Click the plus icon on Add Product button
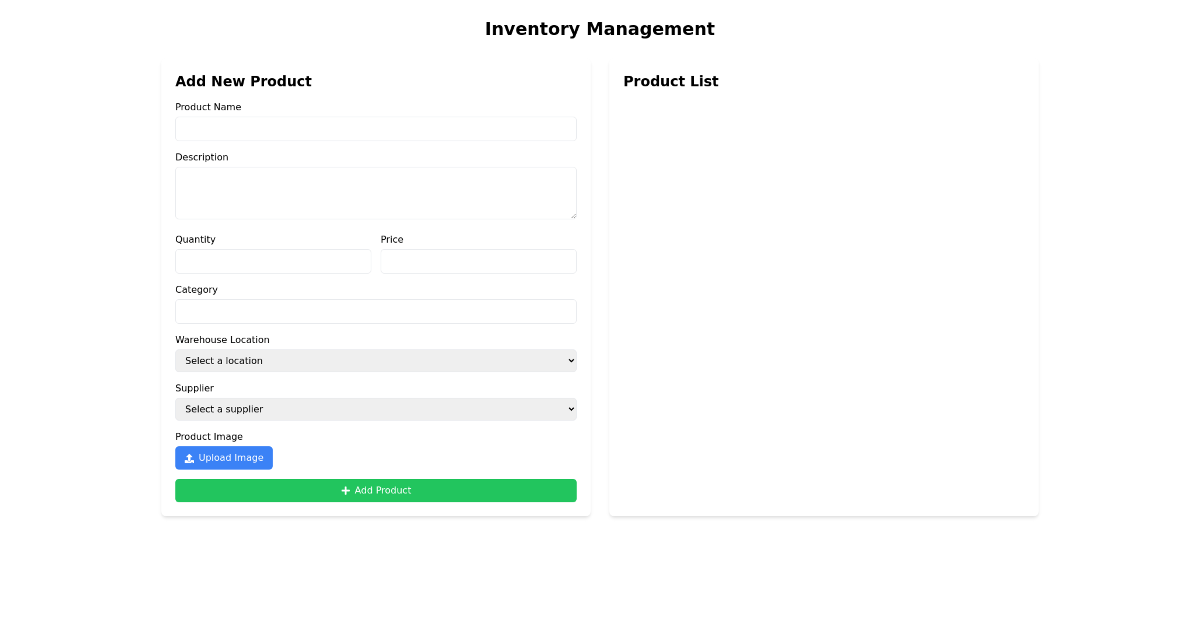The image size is (1200, 630). pyautogui.click(x=346, y=490)
